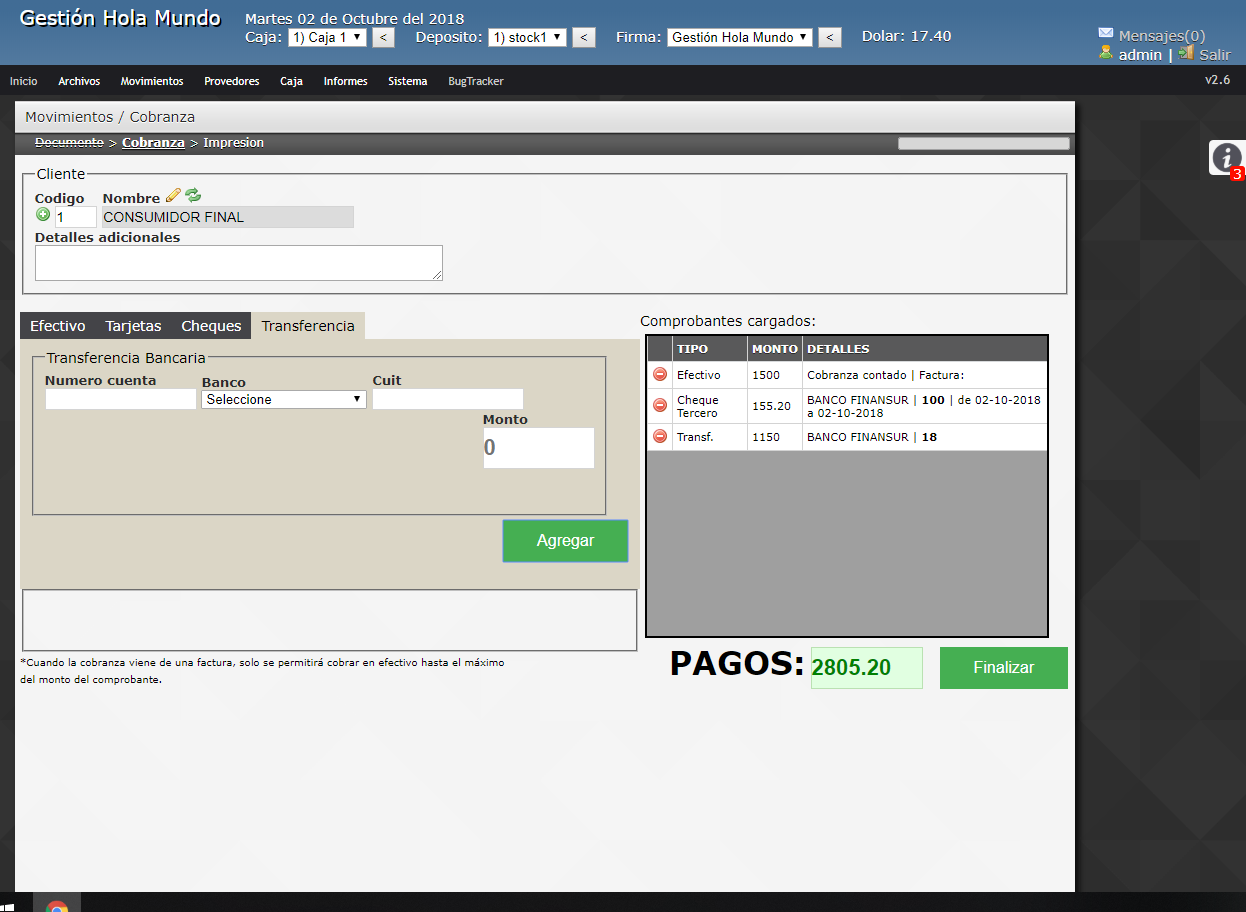Click the green refresh icon beside Nombre

point(191,196)
